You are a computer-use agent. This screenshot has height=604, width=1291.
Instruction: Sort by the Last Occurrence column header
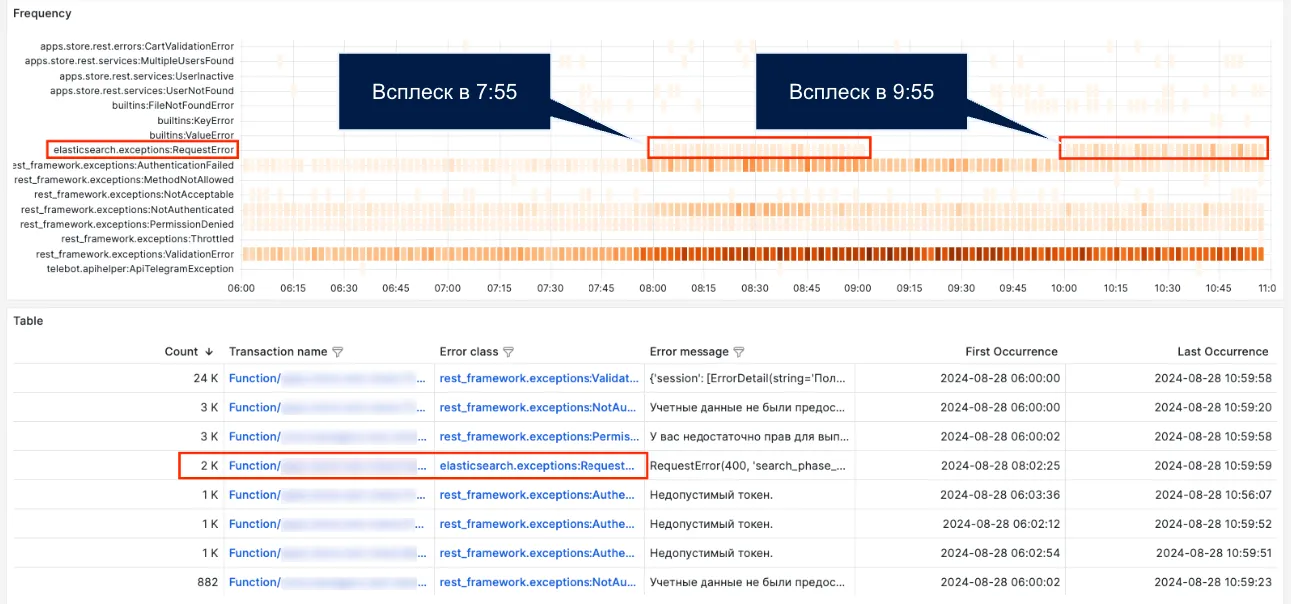1223,352
